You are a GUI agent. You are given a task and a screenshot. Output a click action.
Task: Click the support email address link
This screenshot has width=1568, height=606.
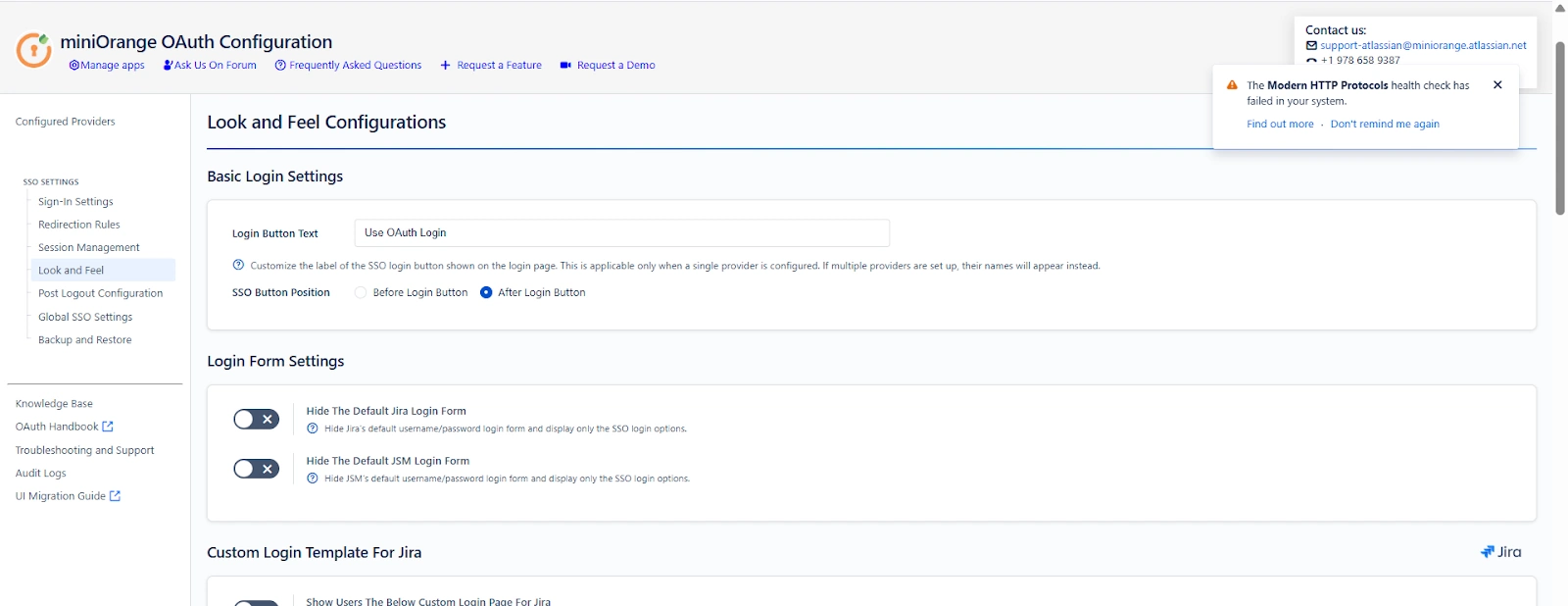[1423, 45]
